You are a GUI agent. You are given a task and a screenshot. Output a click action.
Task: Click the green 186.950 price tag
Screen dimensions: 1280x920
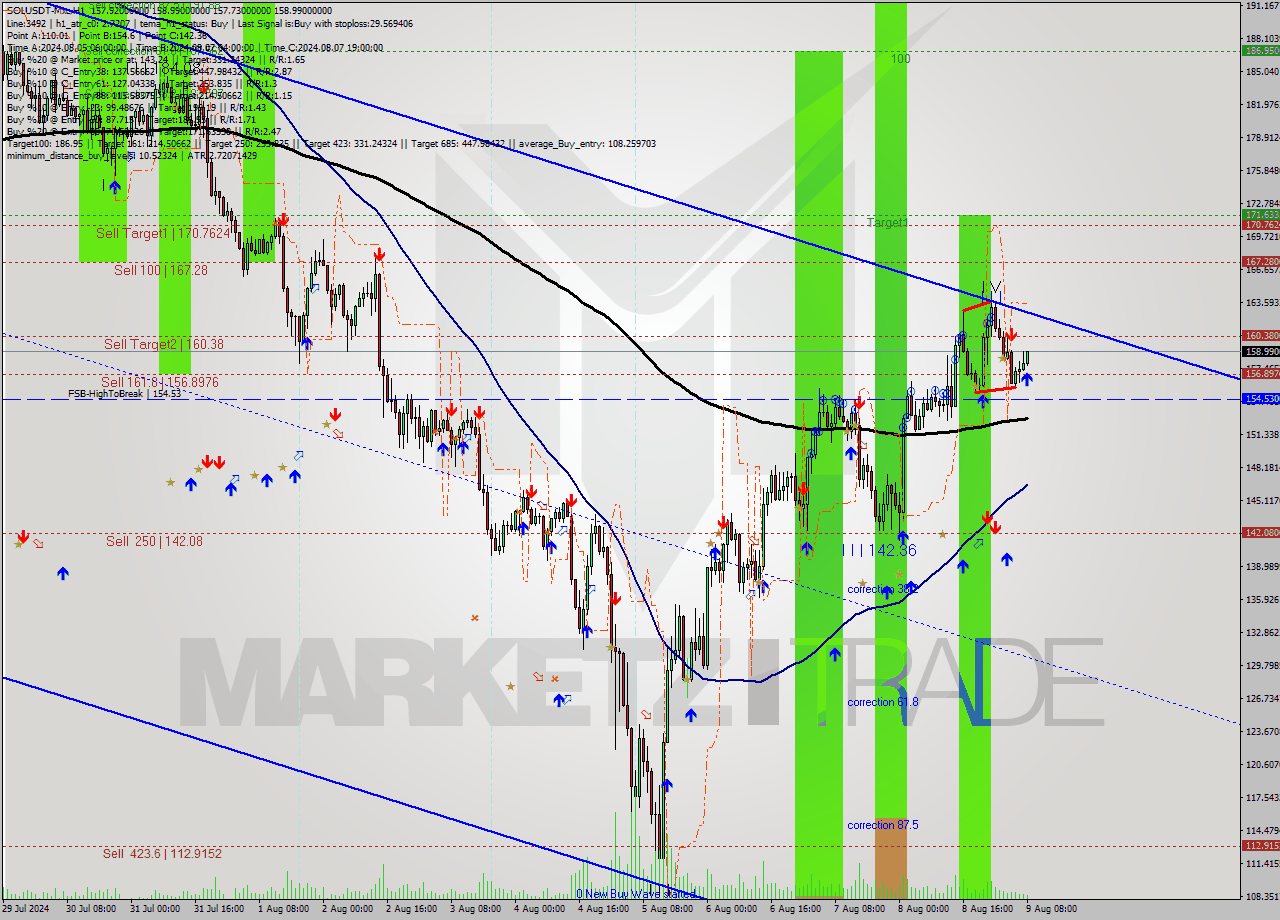[x=1261, y=50]
